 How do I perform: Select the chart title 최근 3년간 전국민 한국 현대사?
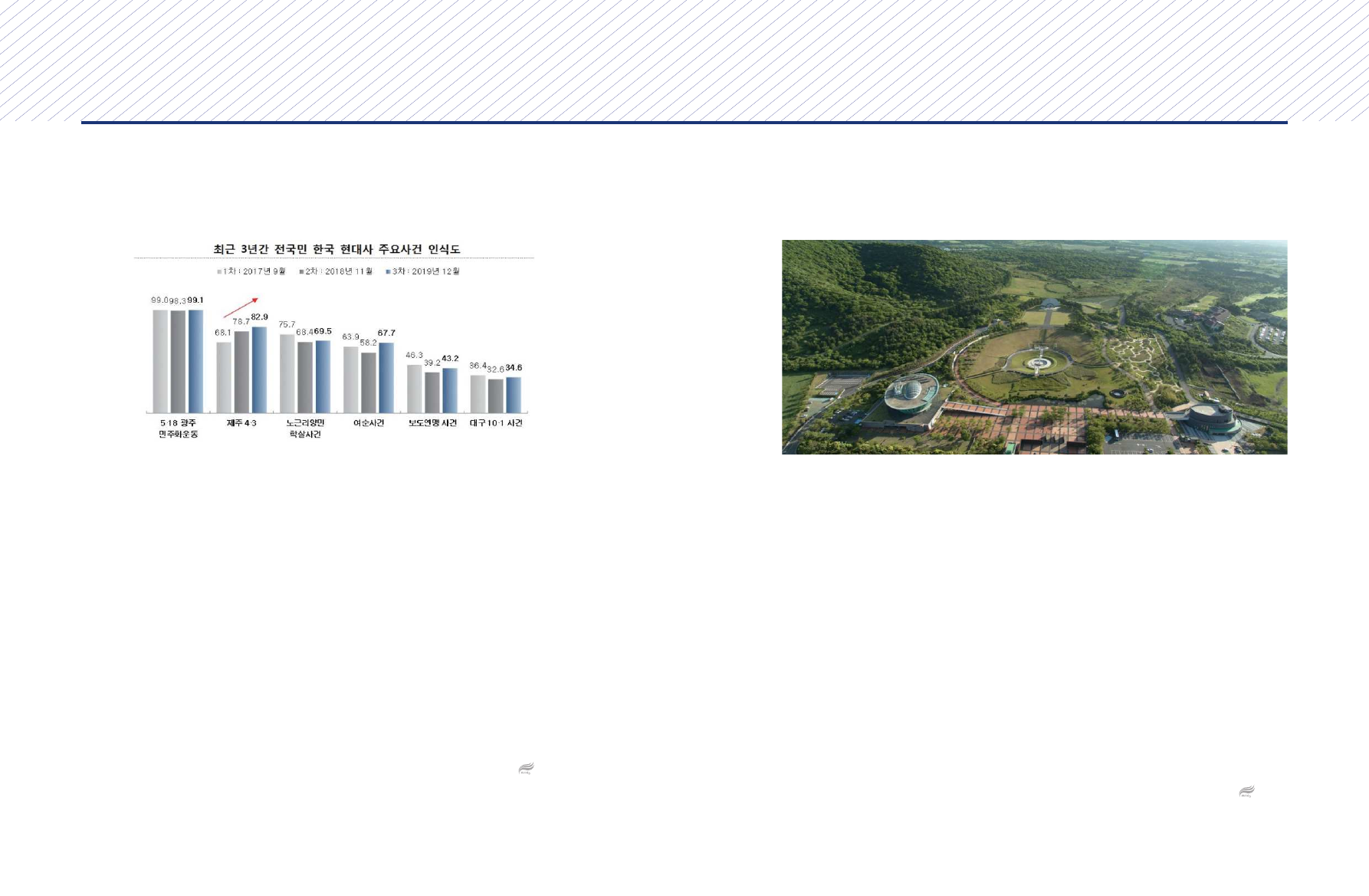[x=337, y=249]
